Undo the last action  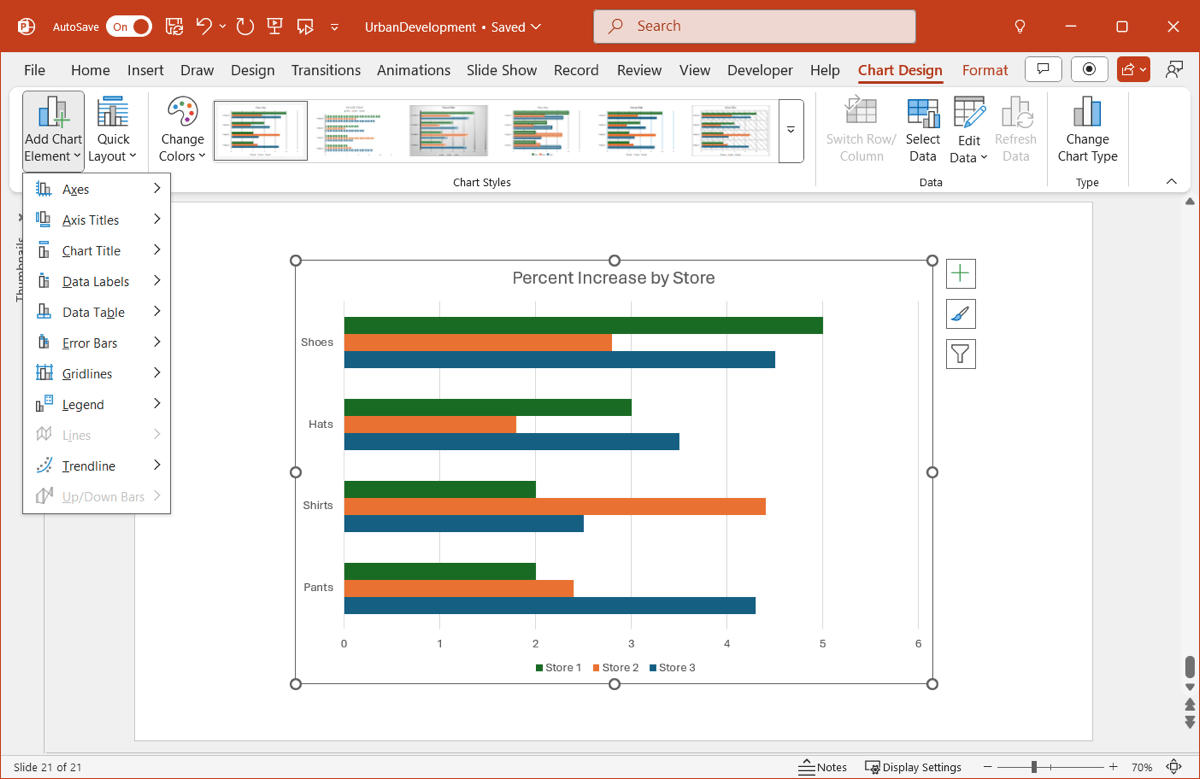204,27
